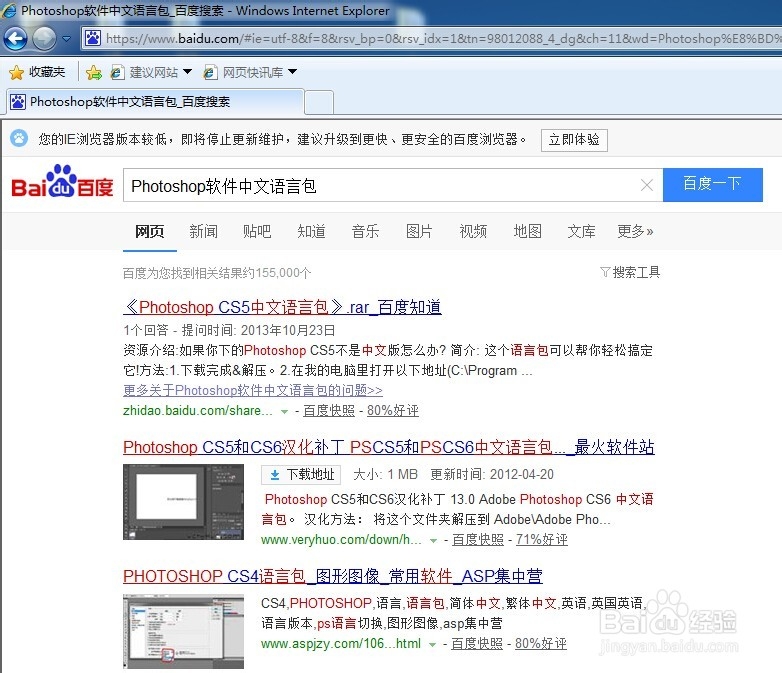Open 《Photoshop CS5中文语言包》.rar result link
The image size is (782, 673).
tap(282, 307)
